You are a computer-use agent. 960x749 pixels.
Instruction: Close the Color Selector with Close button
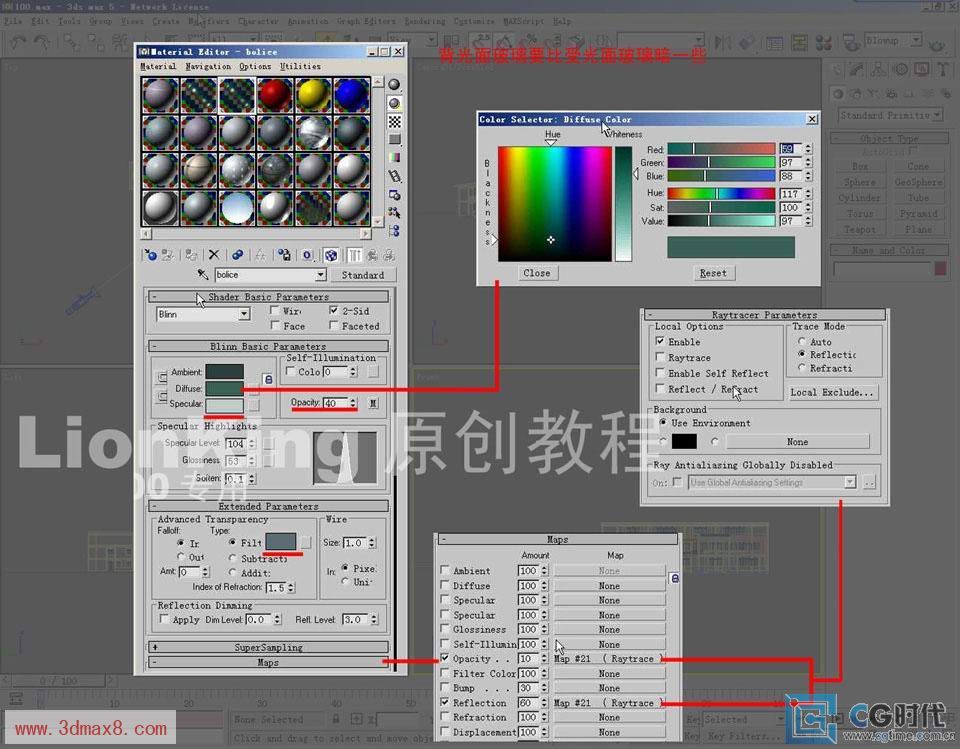(x=537, y=273)
